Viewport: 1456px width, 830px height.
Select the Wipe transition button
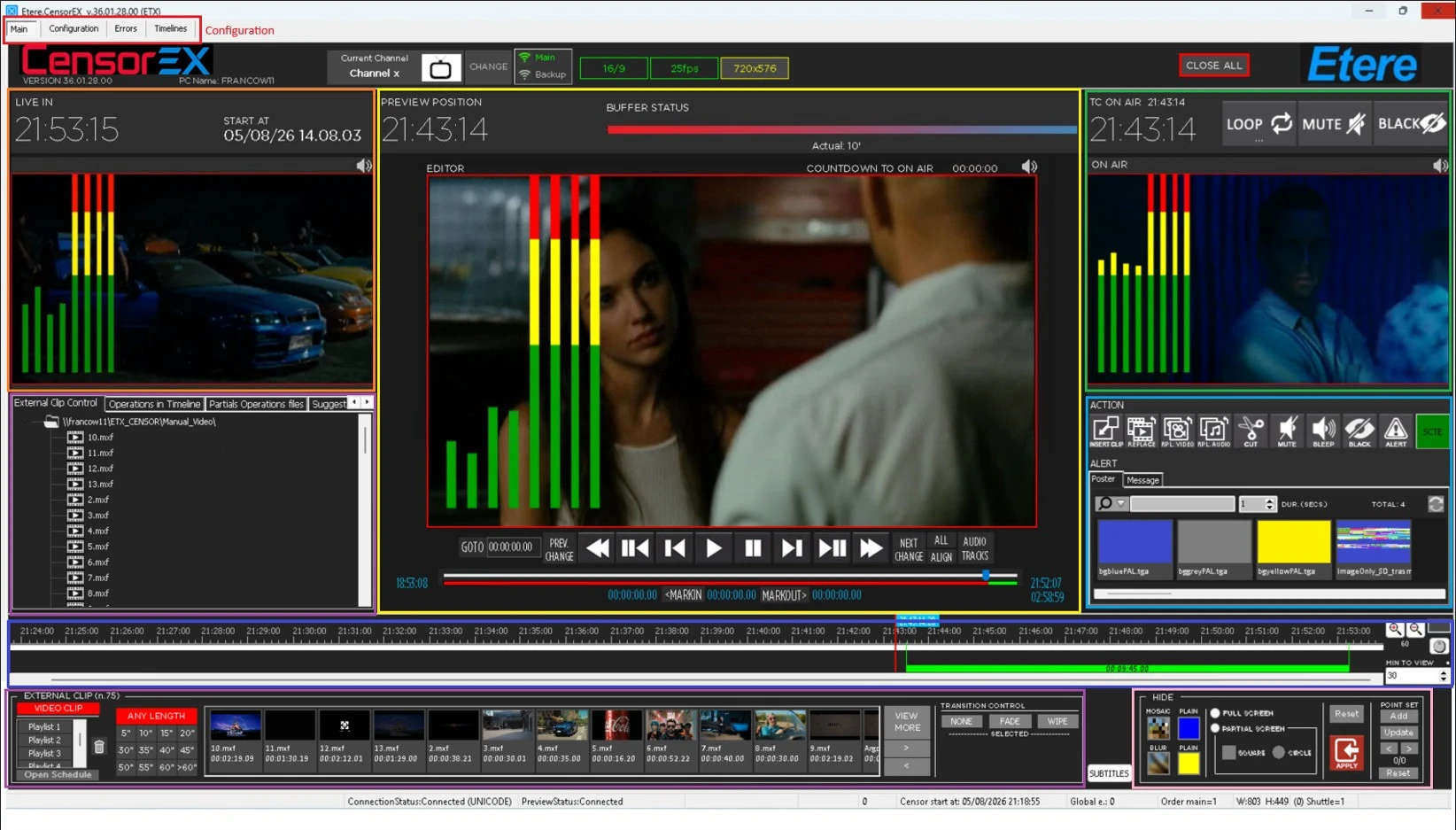click(1057, 722)
